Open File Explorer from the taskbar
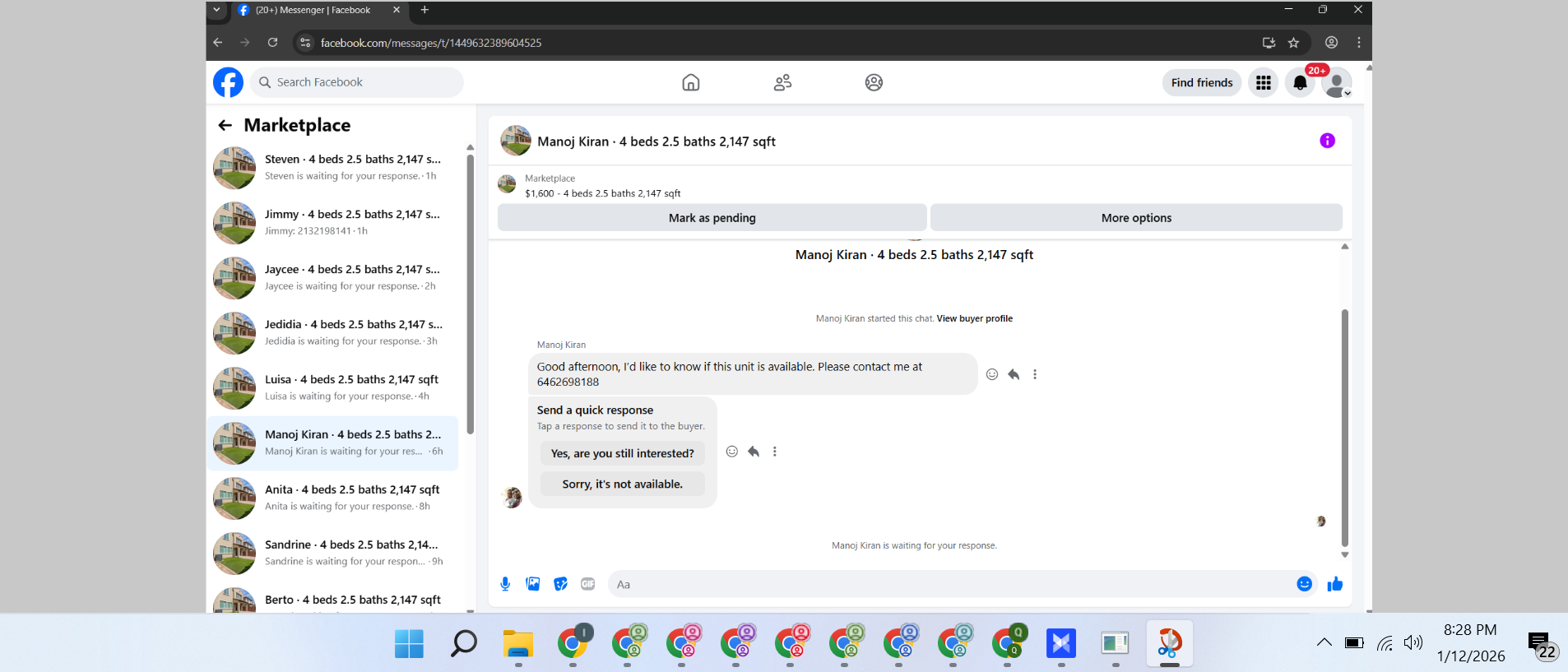The image size is (1568, 672). pos(518,643)
